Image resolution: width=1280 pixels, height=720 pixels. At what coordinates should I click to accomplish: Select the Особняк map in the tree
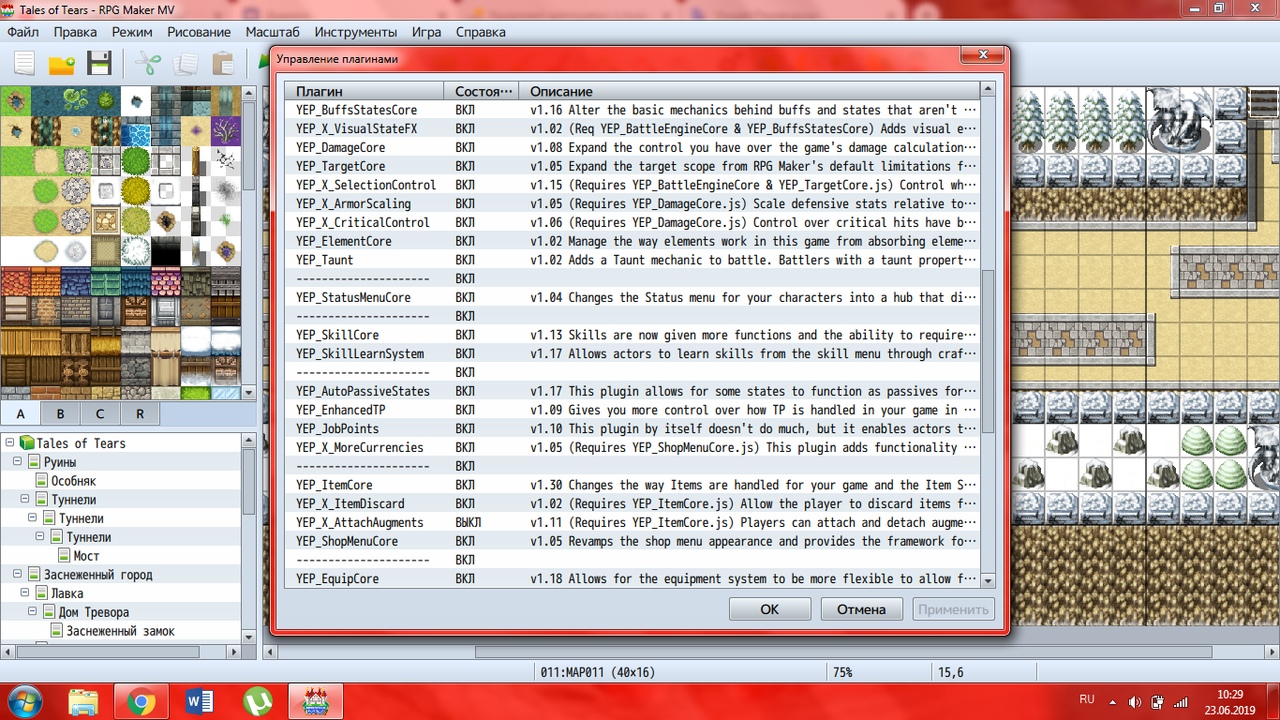click(x=74, y=481)
